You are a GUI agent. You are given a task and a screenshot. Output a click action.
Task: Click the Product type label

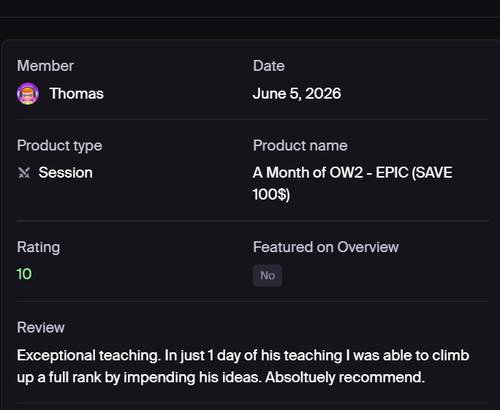(60, 146)
